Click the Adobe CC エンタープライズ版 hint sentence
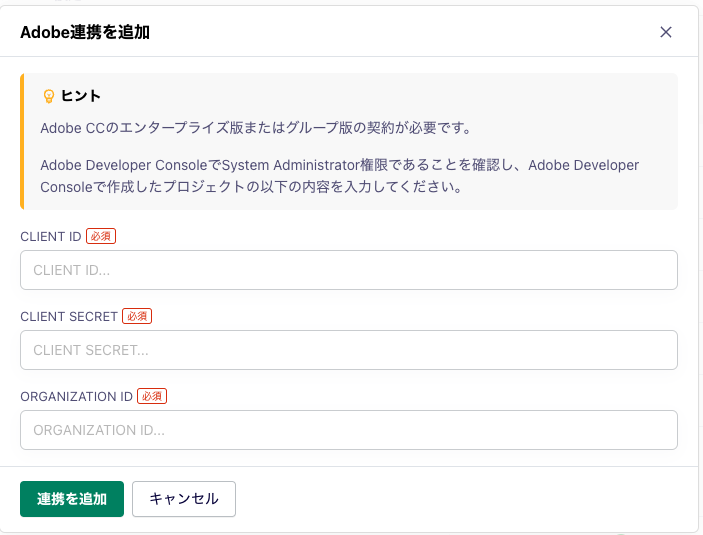Screen dimensions: 703x535 tap(256, 128)
